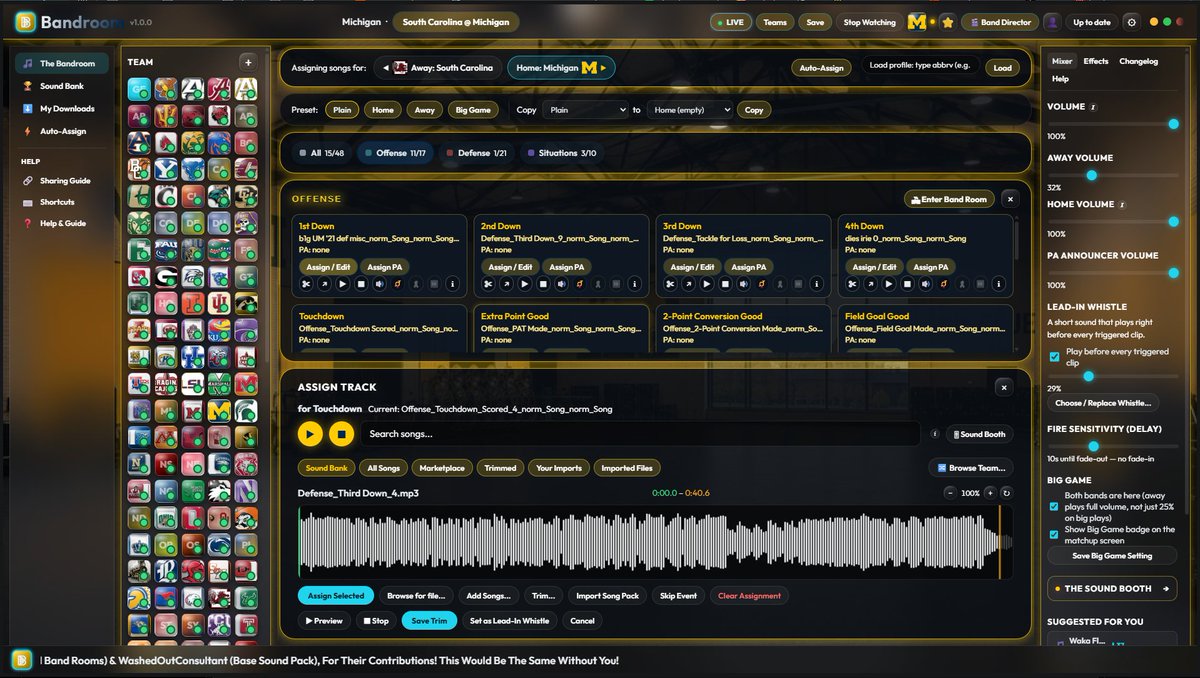Screen dimensions: 1200x678
Task: Play the 2nd Down song
Action: [x=525, y=284]
